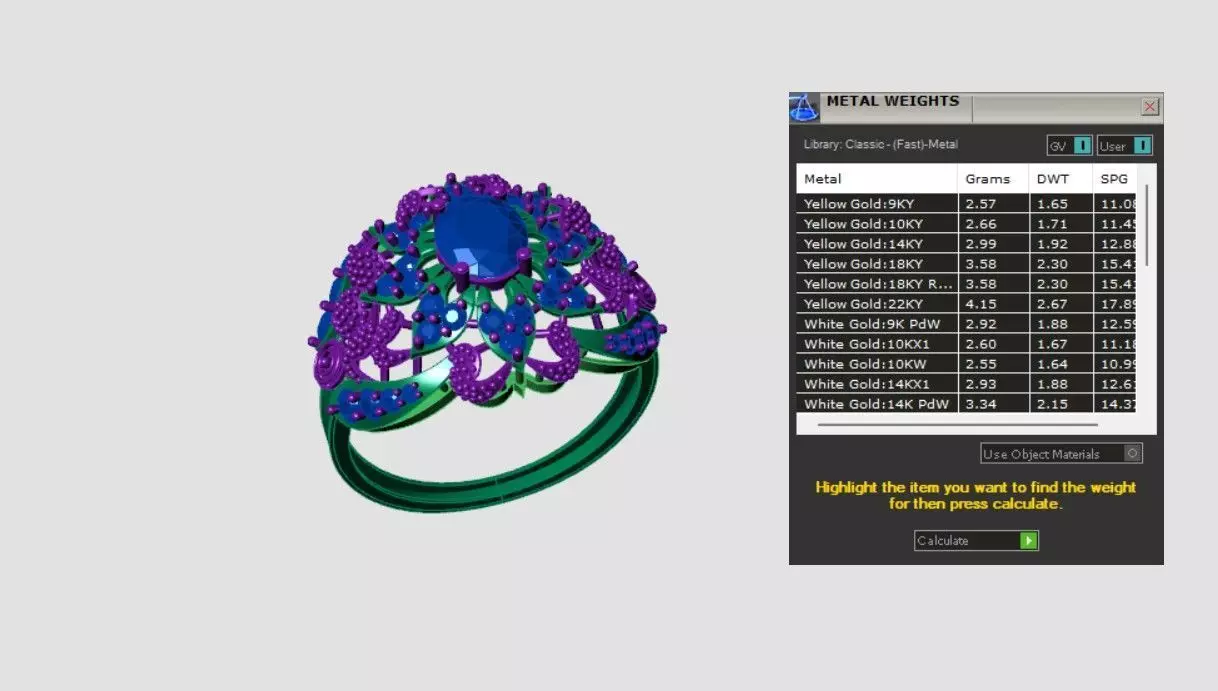The height and width of the screenshot is (691, 1218).
Task: Select the Yellow Gold:14KY row
Action: (967, 244)
